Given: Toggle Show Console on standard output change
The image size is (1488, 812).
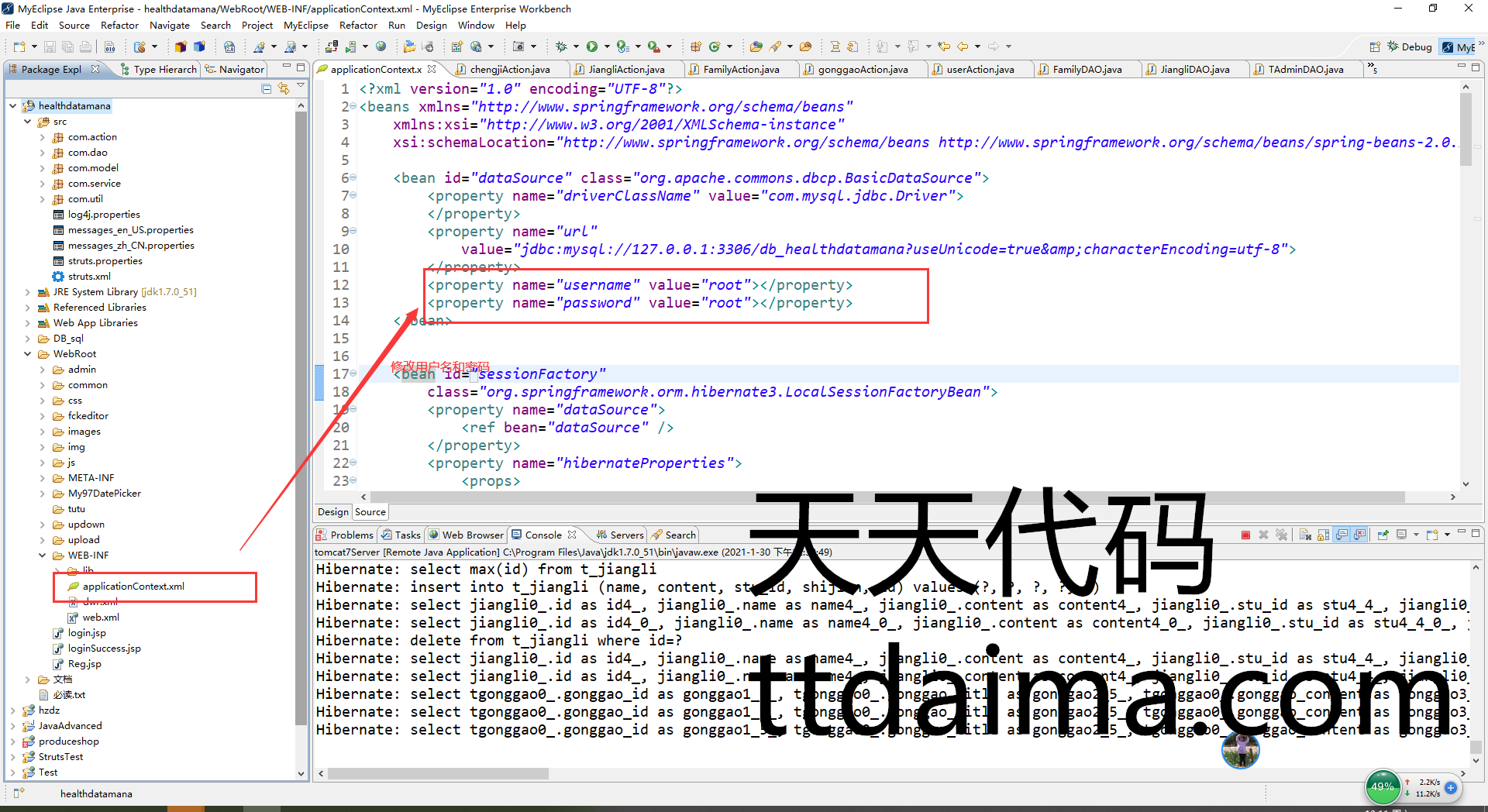Looking at the screenshot, I should 1342,535.
